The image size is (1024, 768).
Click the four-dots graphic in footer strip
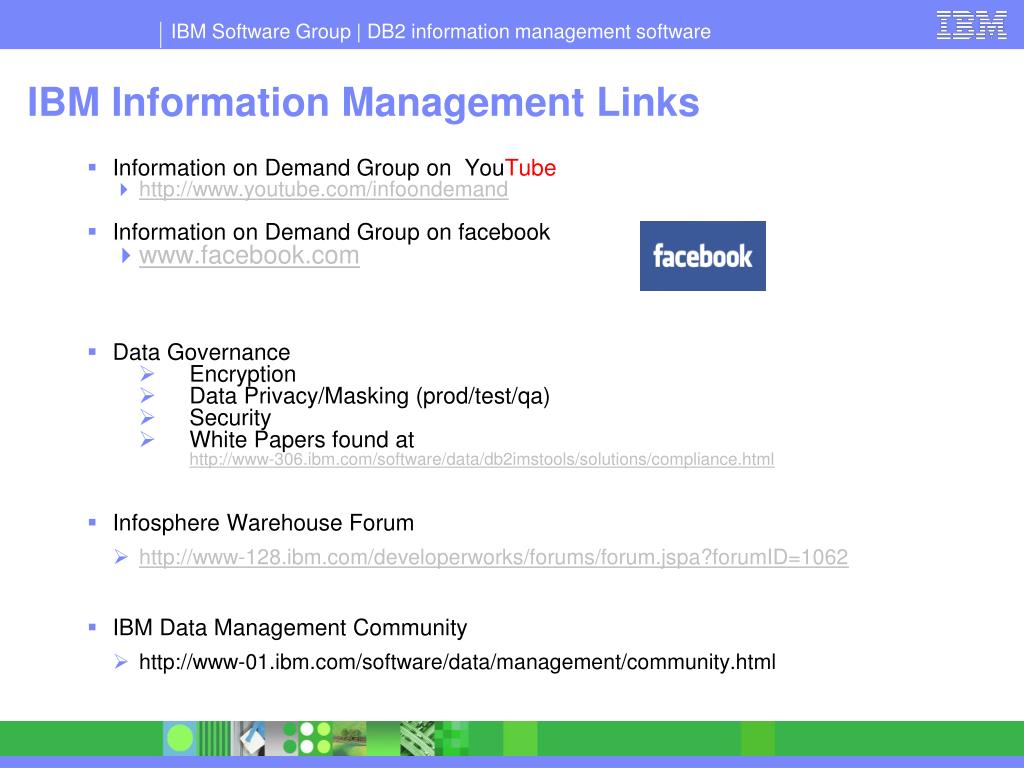(x=315, y=739)
